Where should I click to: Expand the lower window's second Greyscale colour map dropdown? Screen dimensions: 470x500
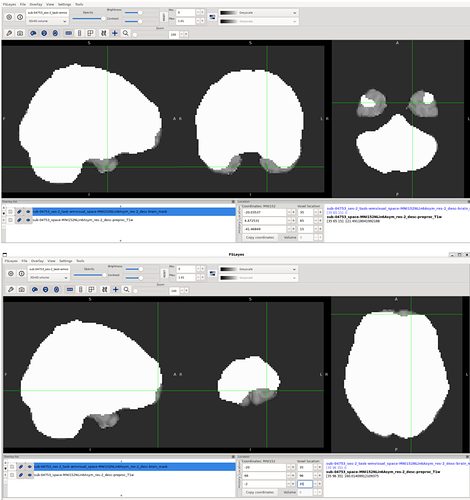258,278
